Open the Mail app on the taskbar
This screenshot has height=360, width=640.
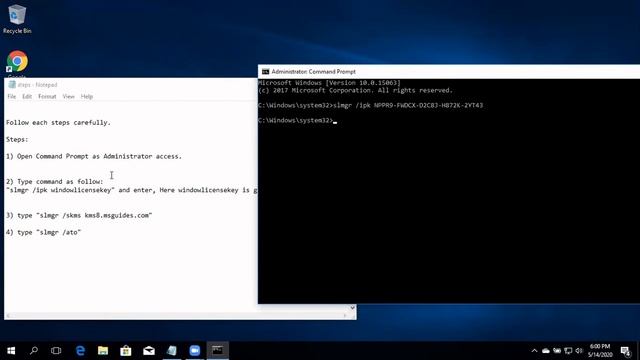coord(149,351)
